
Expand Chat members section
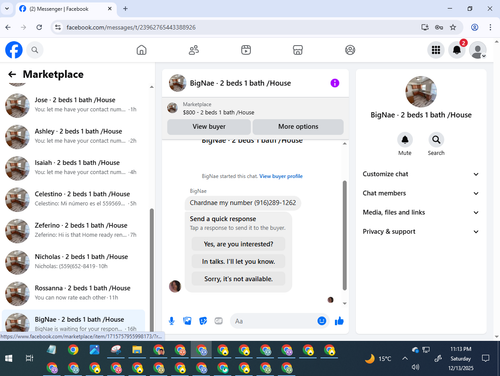click(421, 193)
